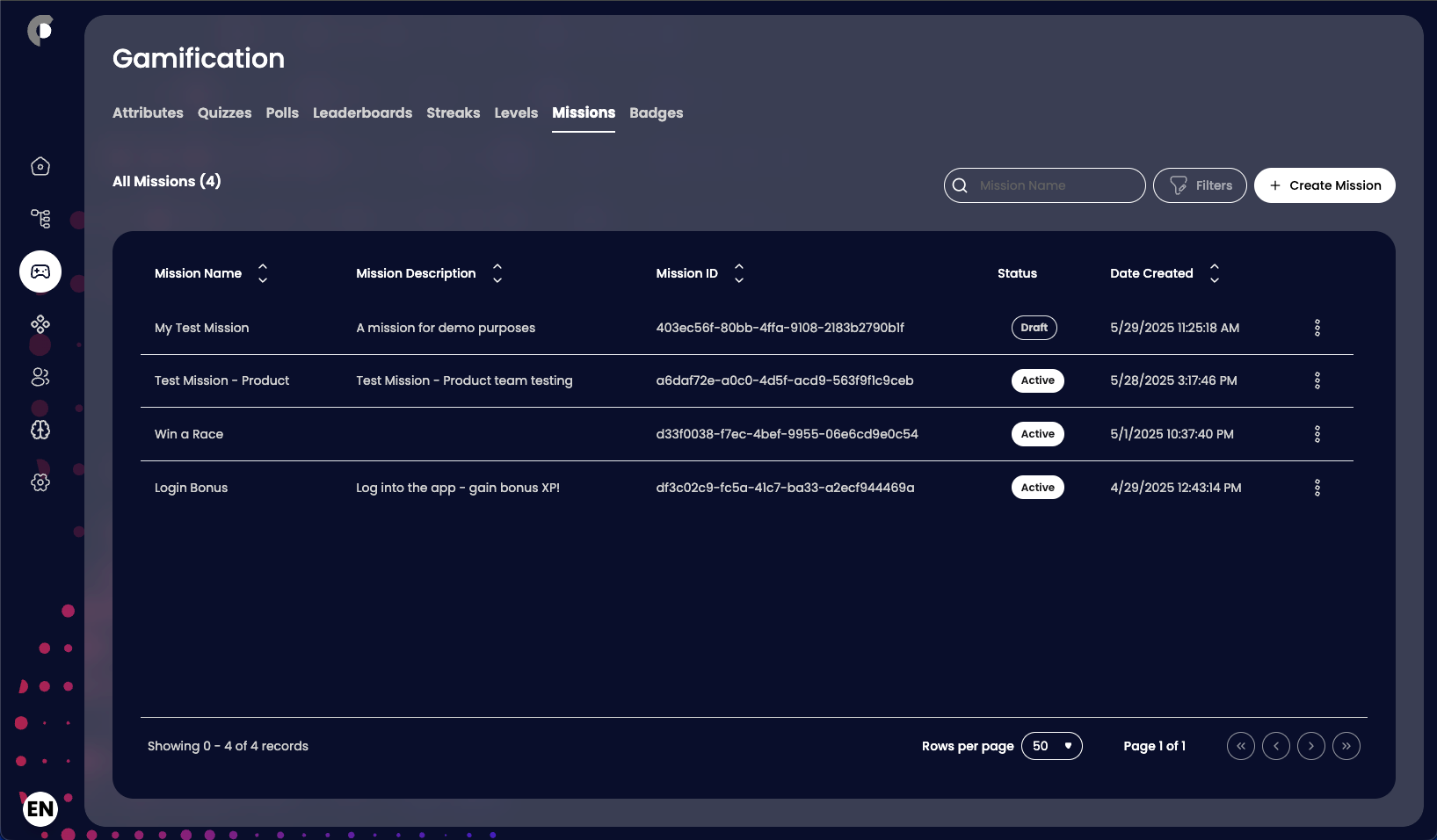Jump to the last page arrow
The image size is (1437, 840).
1346,746
